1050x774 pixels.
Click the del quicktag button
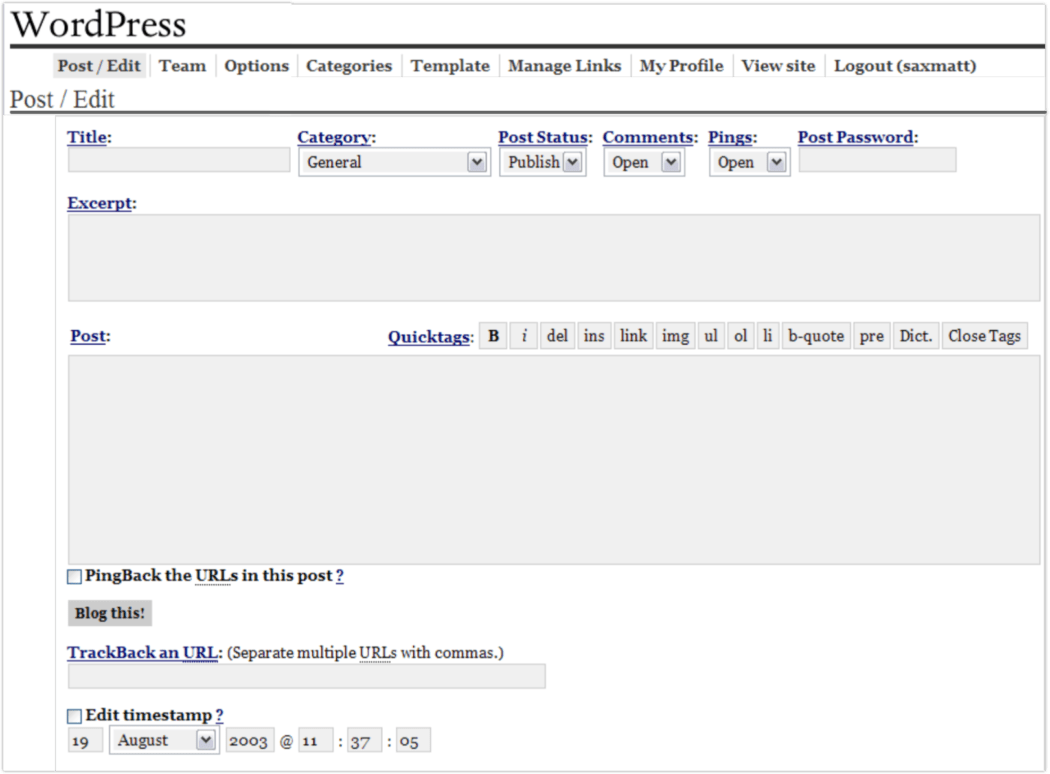(x=557, y=336)
